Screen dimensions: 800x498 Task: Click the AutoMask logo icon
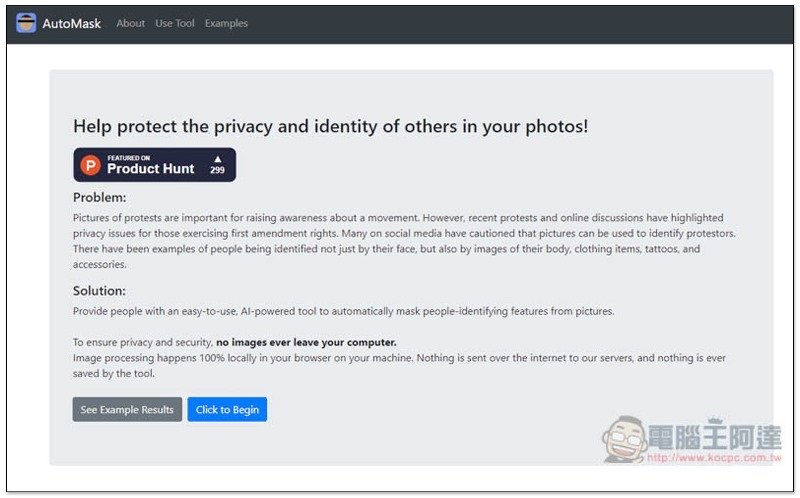27,23
